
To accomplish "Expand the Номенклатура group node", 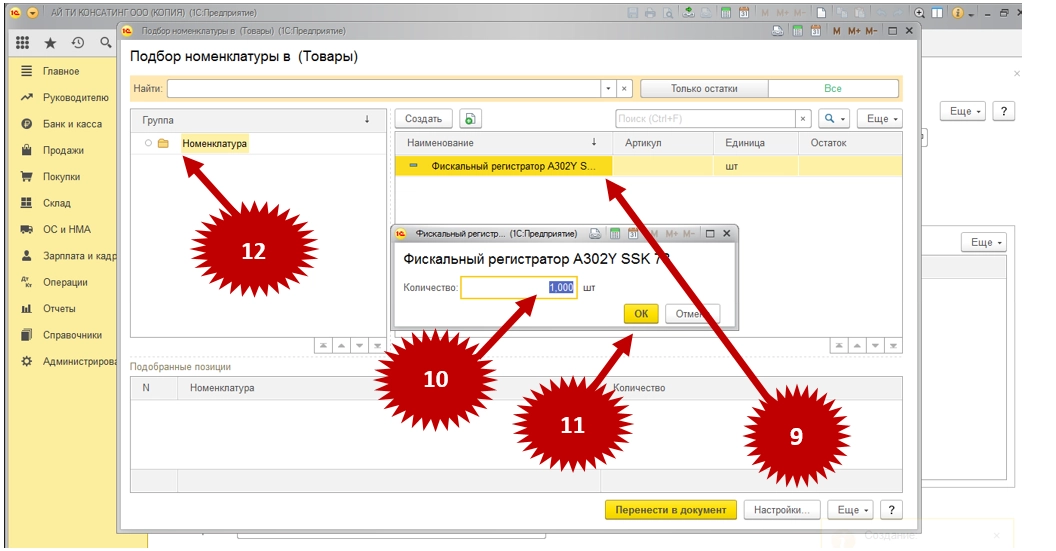I will coord(148,143).
